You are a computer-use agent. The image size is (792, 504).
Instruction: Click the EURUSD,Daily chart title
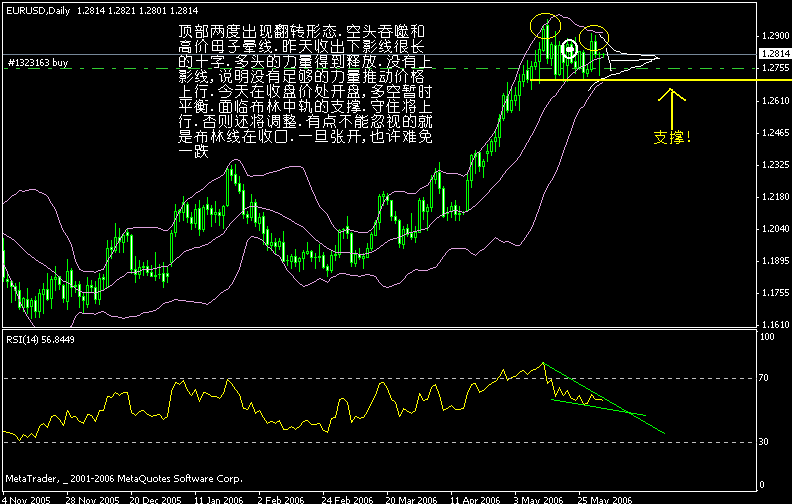38,11
